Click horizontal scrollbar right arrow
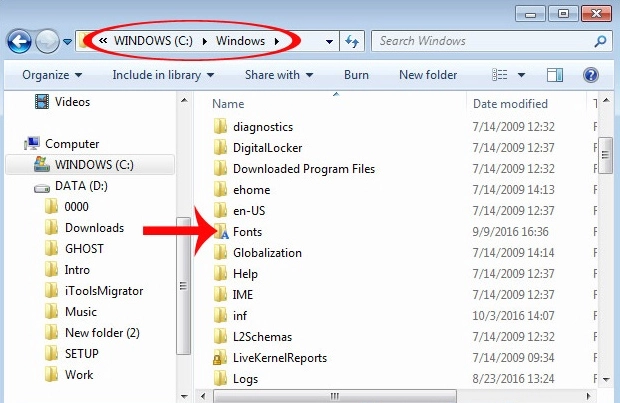The width and height of the screenshot is (620, 403). (588, 396)
